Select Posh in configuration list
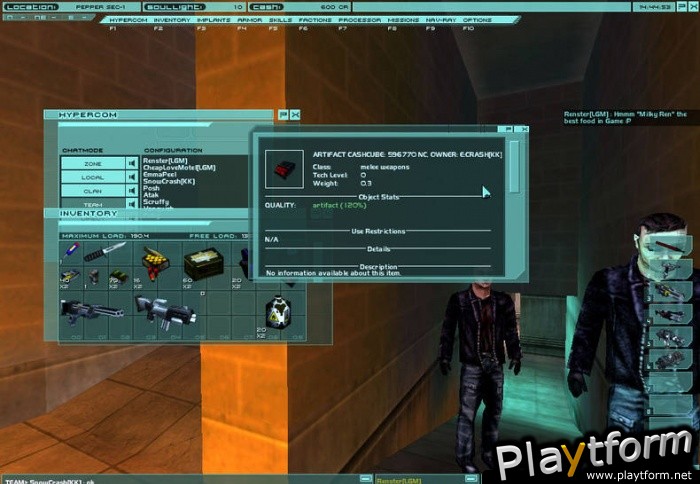This screenshot has width=700, height=484. (151, 188)
